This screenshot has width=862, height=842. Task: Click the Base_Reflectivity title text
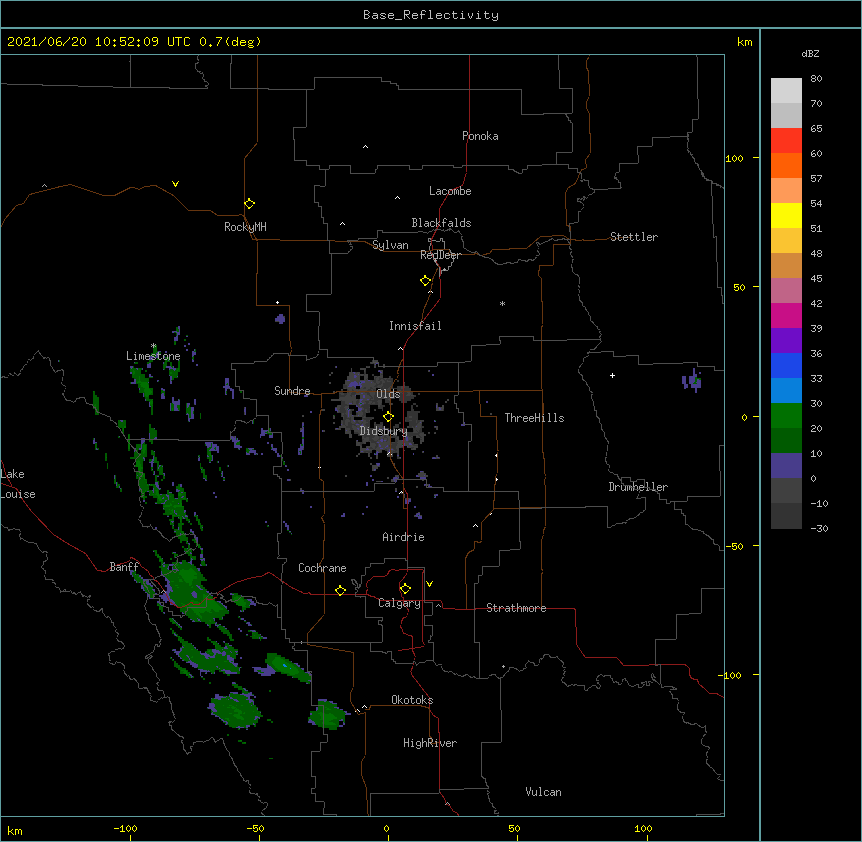(x=431, y=15)
